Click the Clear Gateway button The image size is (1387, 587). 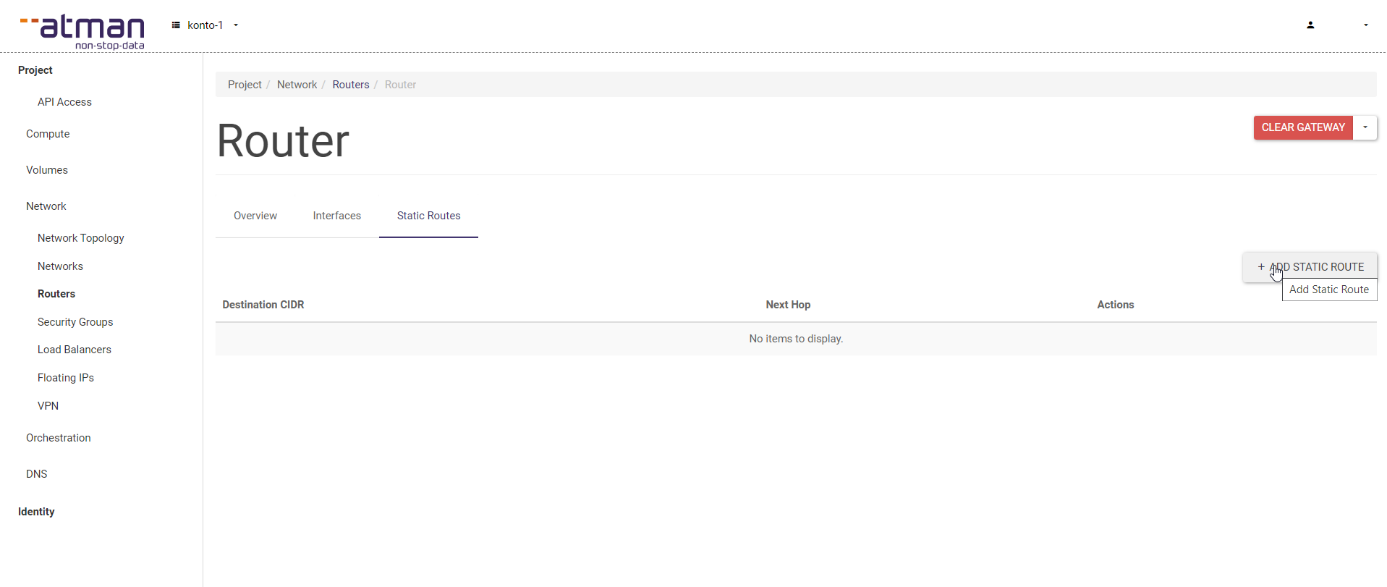point(1302,128)
